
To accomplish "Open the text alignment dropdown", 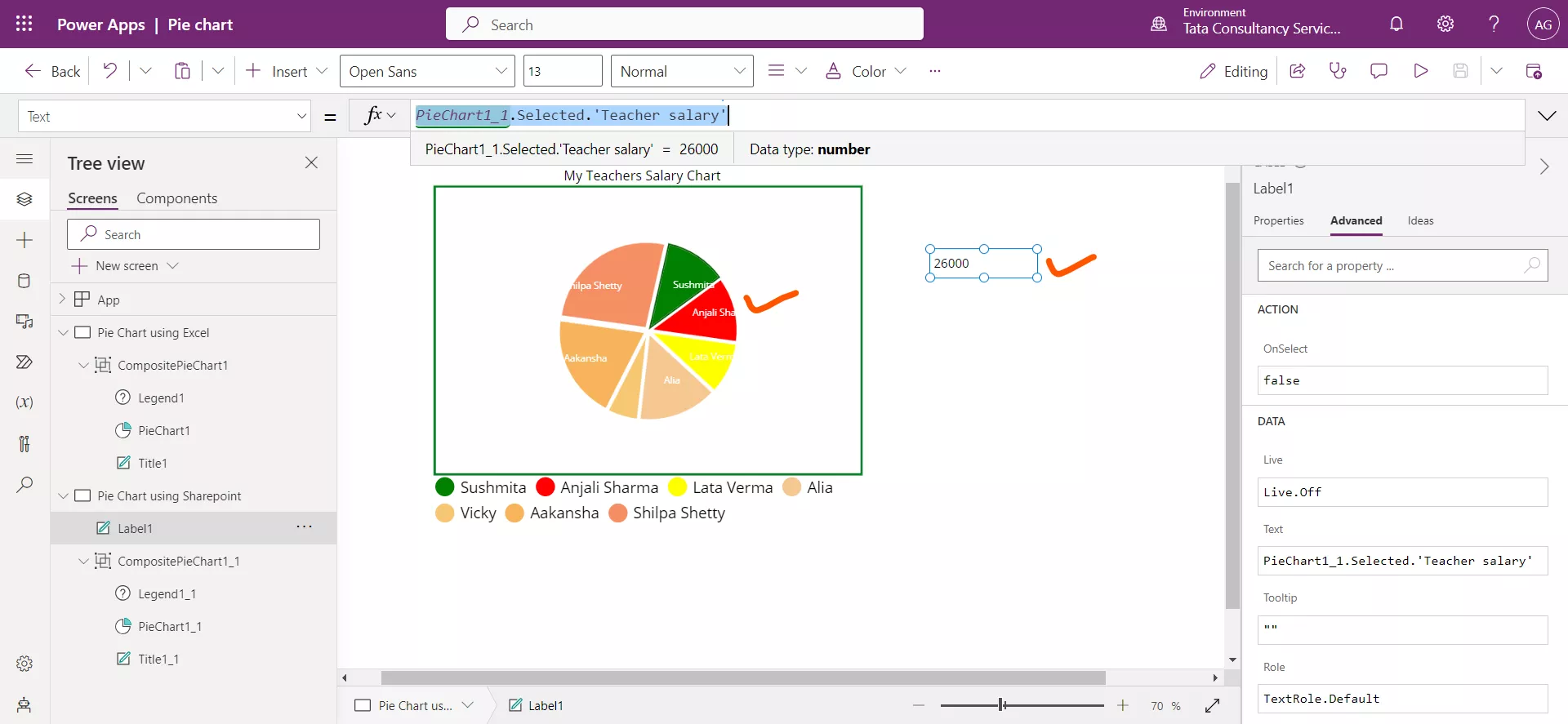I will point(787,71).
